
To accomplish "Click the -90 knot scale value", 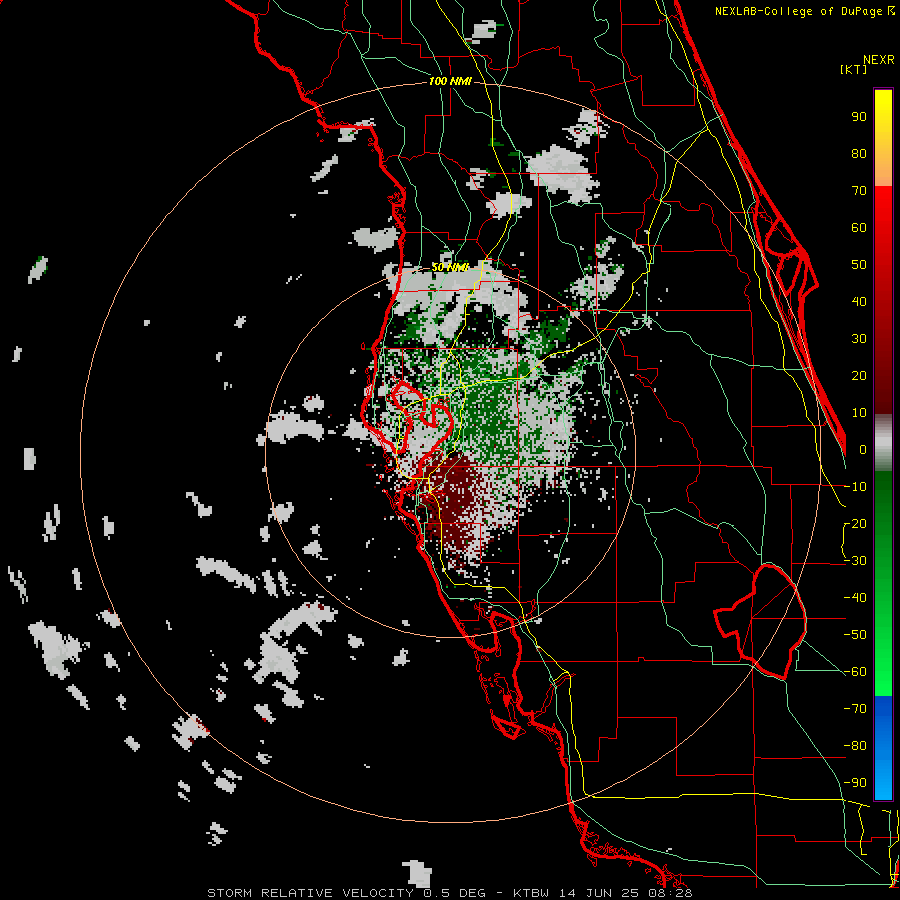I will [x=855, y=783].
